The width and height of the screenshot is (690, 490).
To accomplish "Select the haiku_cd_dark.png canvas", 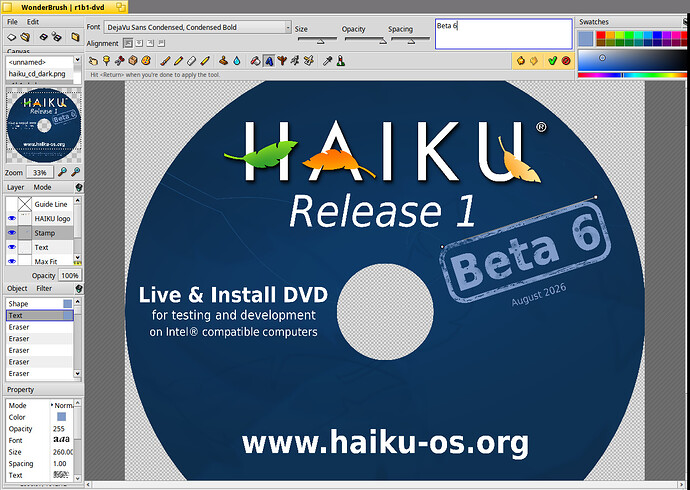I will (39, 73).
